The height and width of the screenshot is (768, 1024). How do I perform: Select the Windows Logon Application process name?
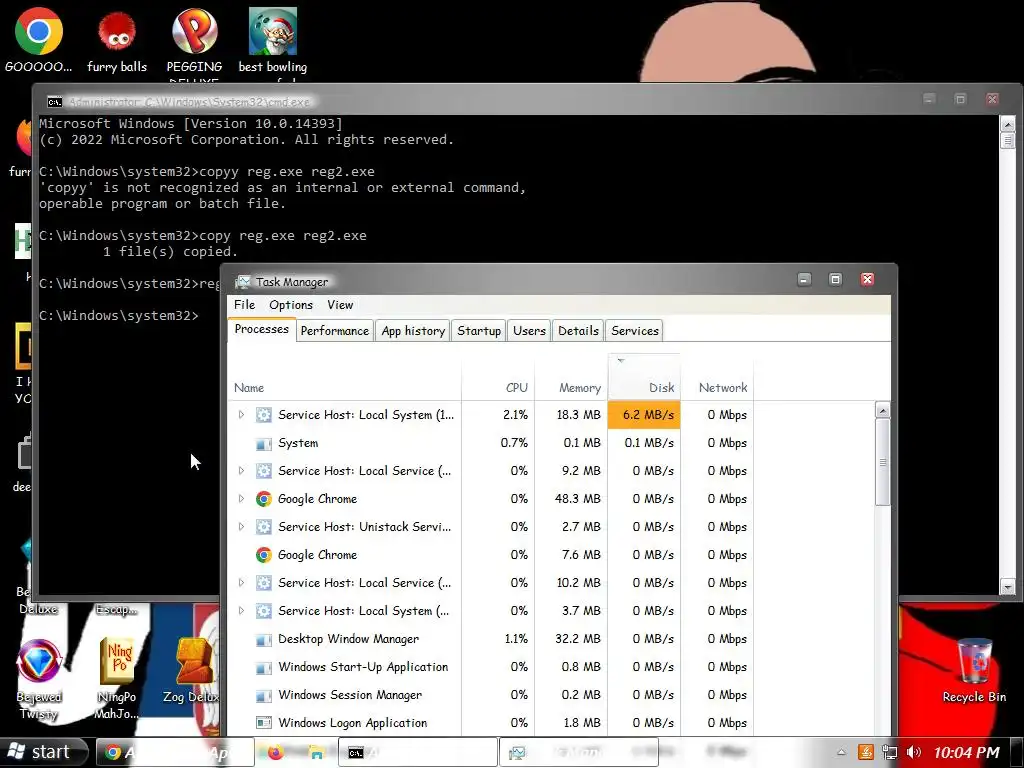coord(353,723)
